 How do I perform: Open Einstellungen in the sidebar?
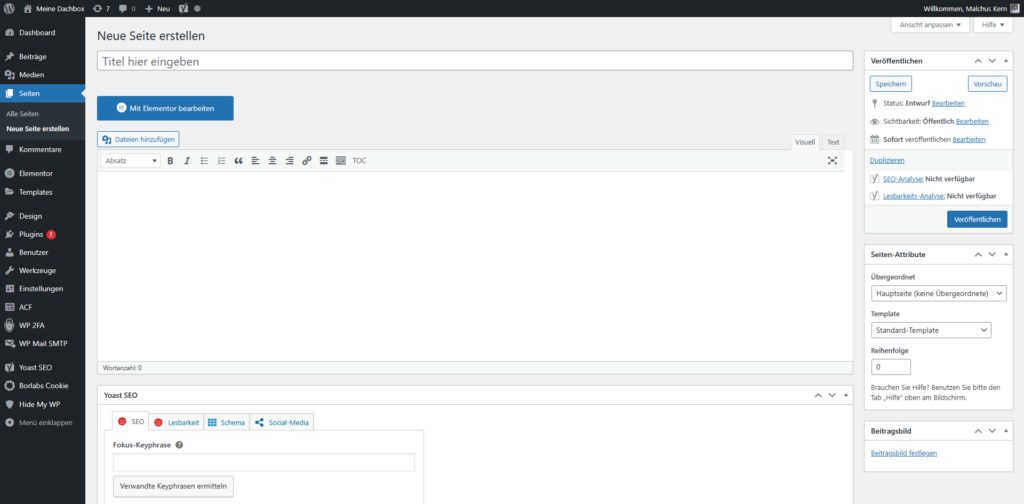[x=42, y=288]
